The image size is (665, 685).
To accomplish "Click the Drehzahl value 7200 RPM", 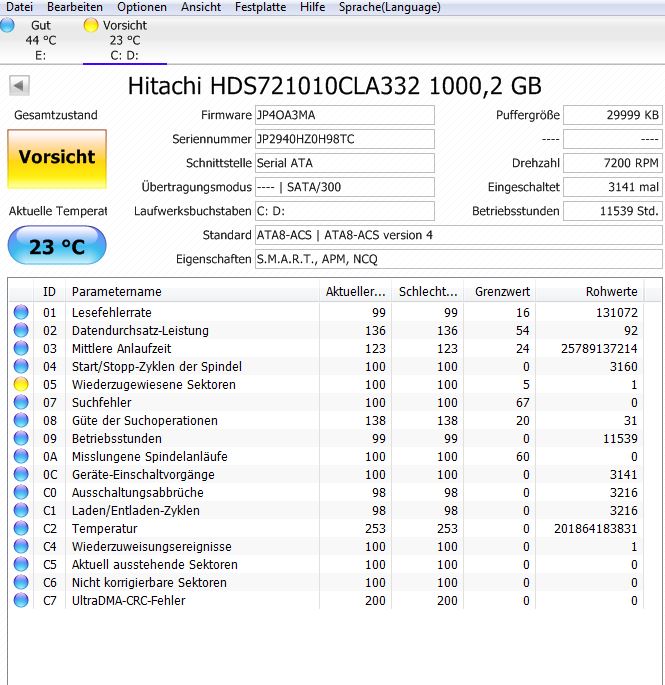I will 613,163.
